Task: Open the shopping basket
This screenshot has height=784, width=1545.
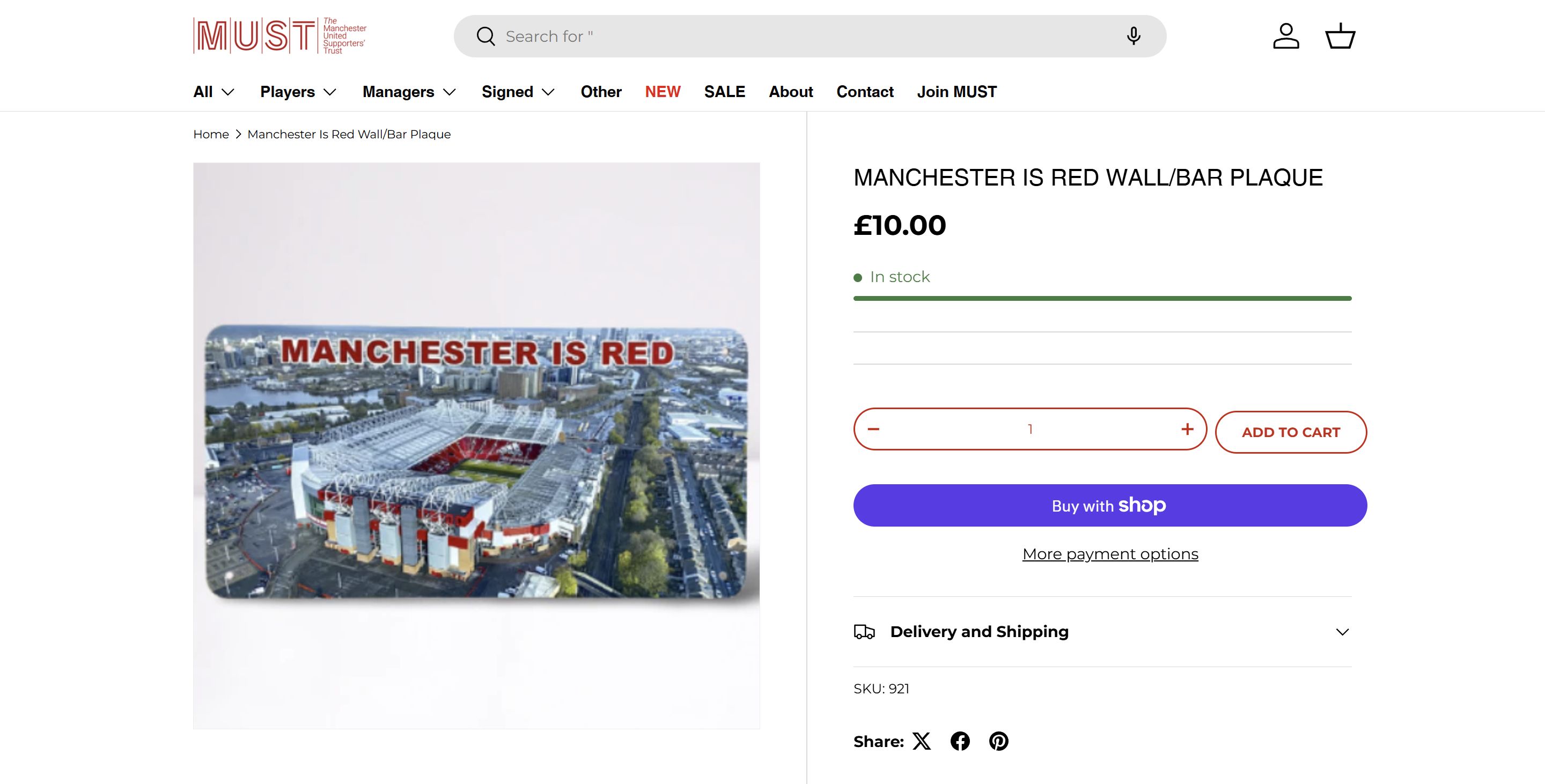Action: tap(1340, 36)
